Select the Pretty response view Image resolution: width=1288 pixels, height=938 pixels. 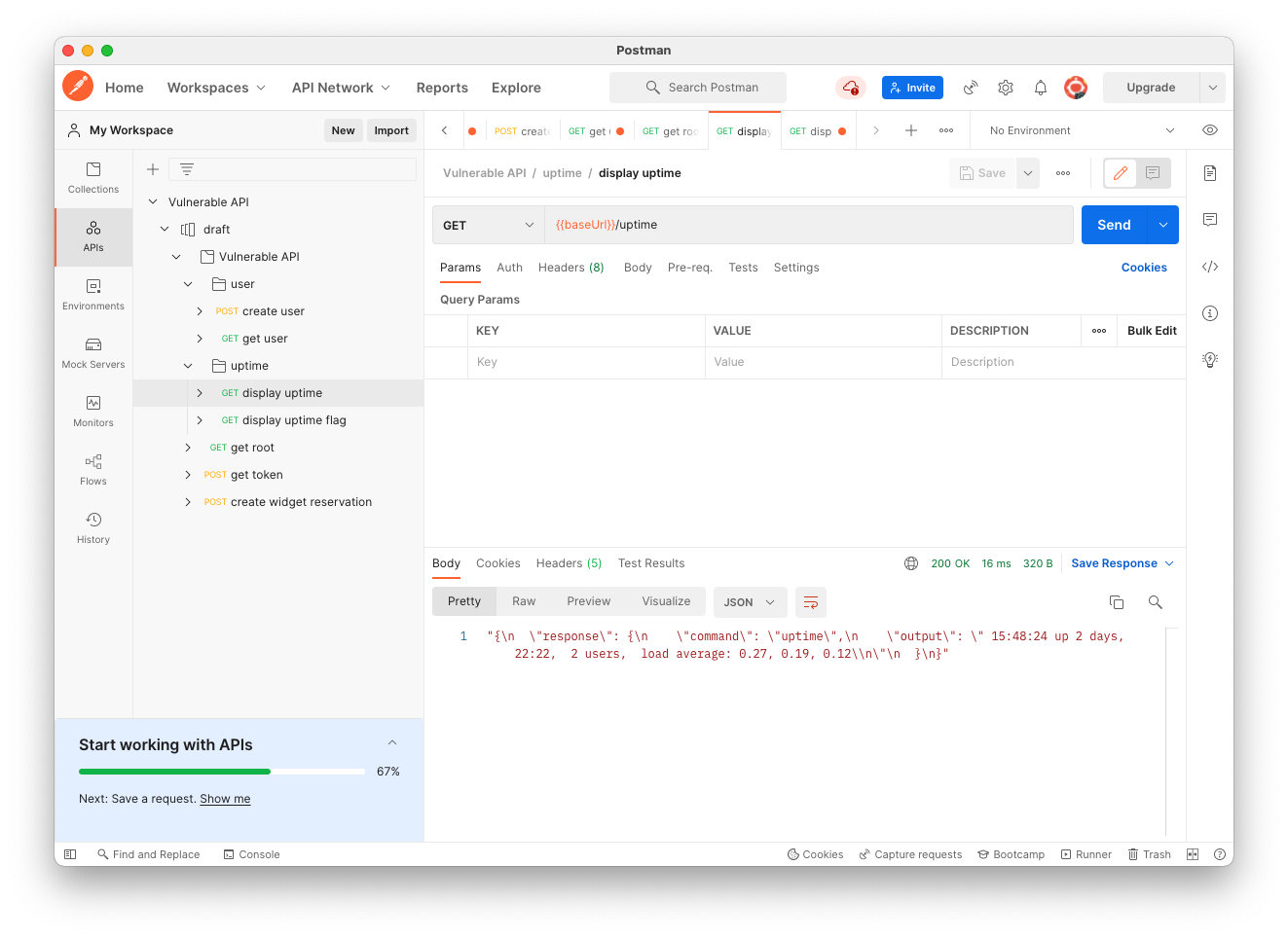pos(464,601)
